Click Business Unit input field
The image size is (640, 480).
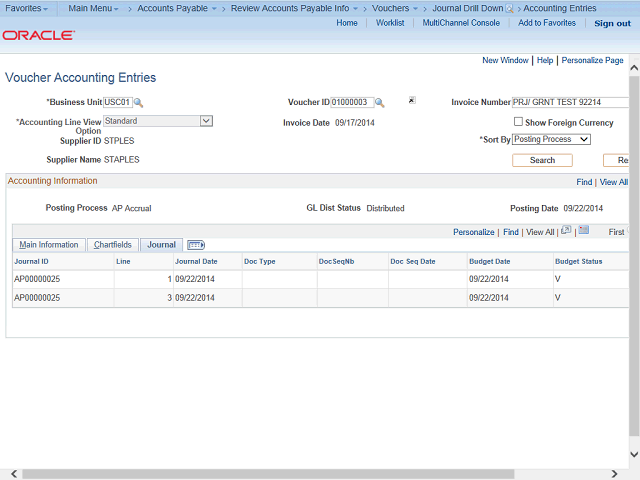point(118,102)
